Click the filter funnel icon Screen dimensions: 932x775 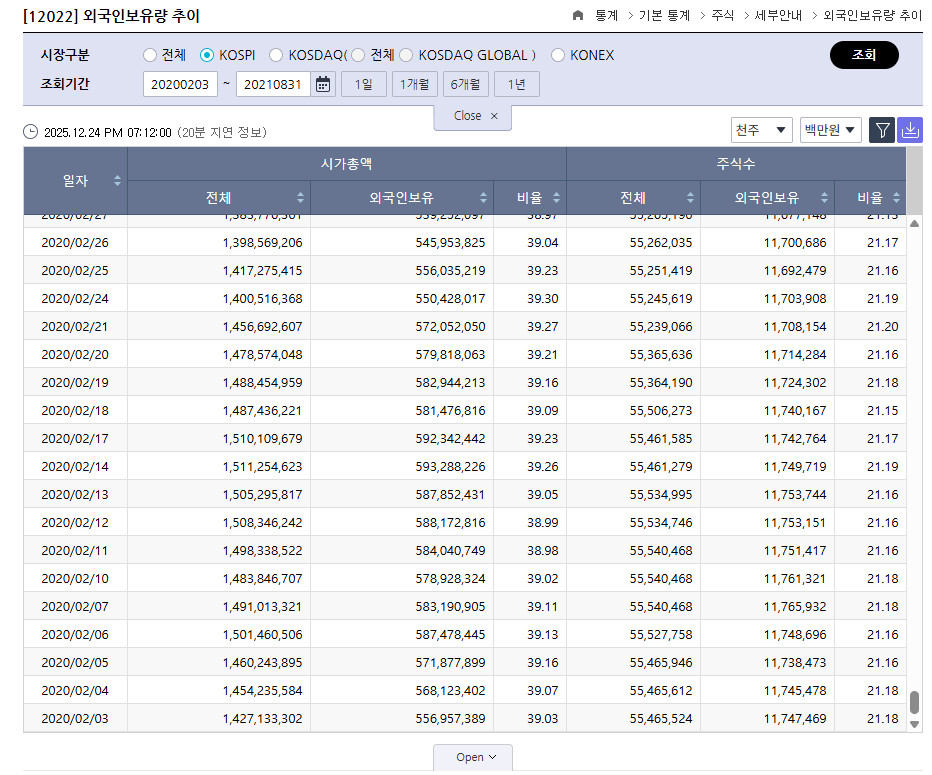(882, 130)
